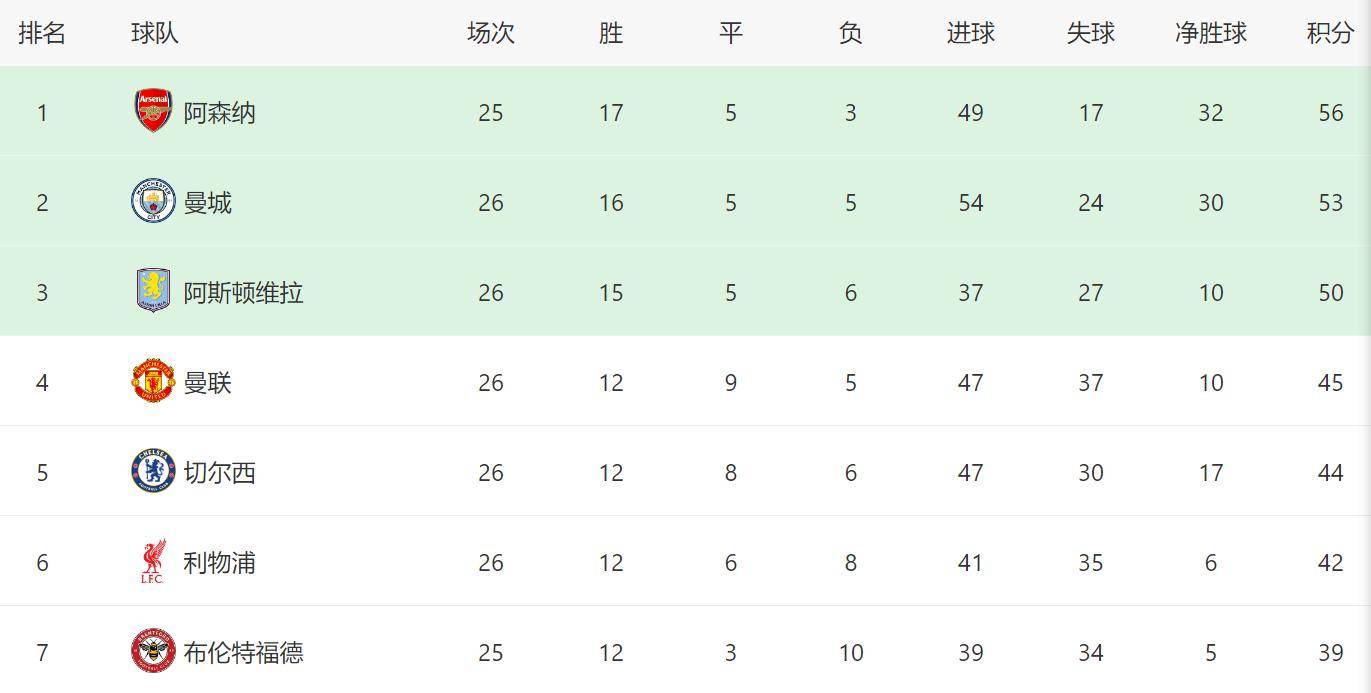Open the 阿森纳 team link
This screenshot has width=1371, height=693.
point(219,113)
